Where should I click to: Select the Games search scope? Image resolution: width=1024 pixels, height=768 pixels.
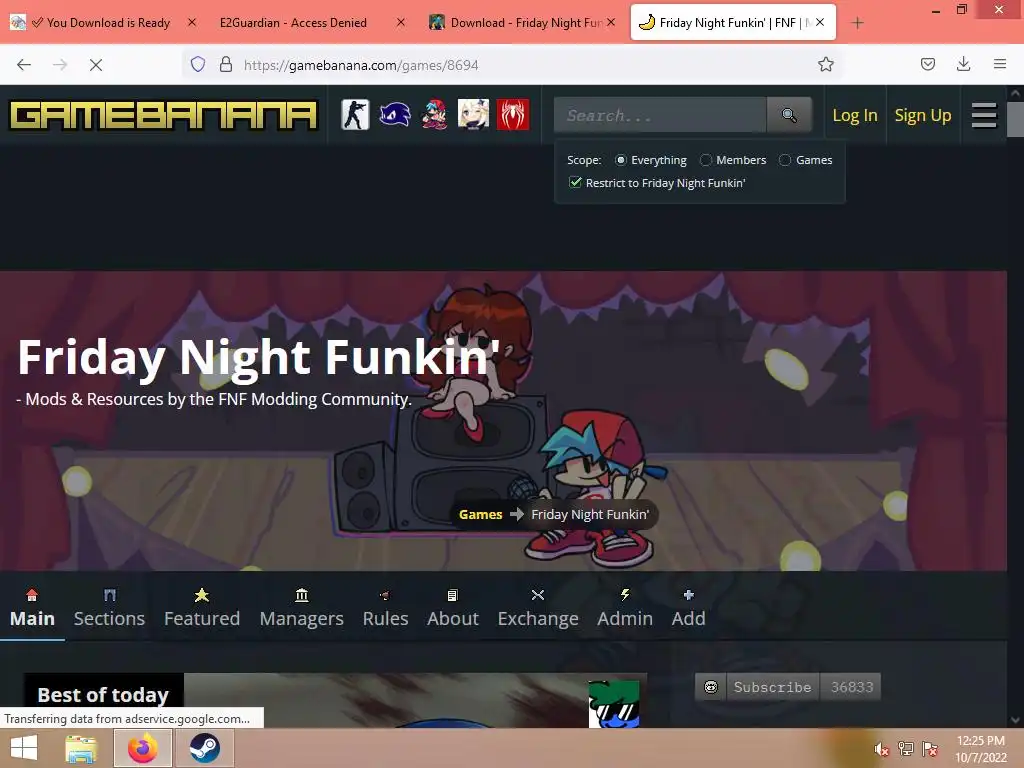785,160
